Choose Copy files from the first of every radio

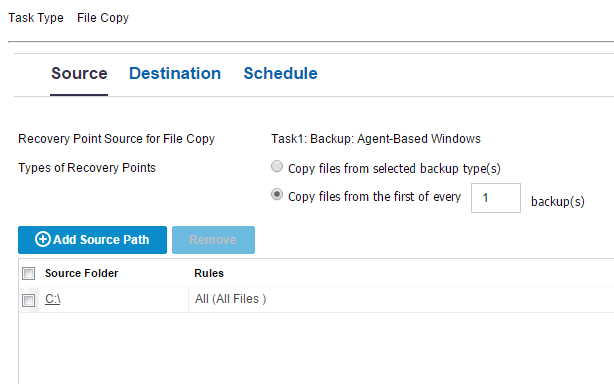point(277,194)
